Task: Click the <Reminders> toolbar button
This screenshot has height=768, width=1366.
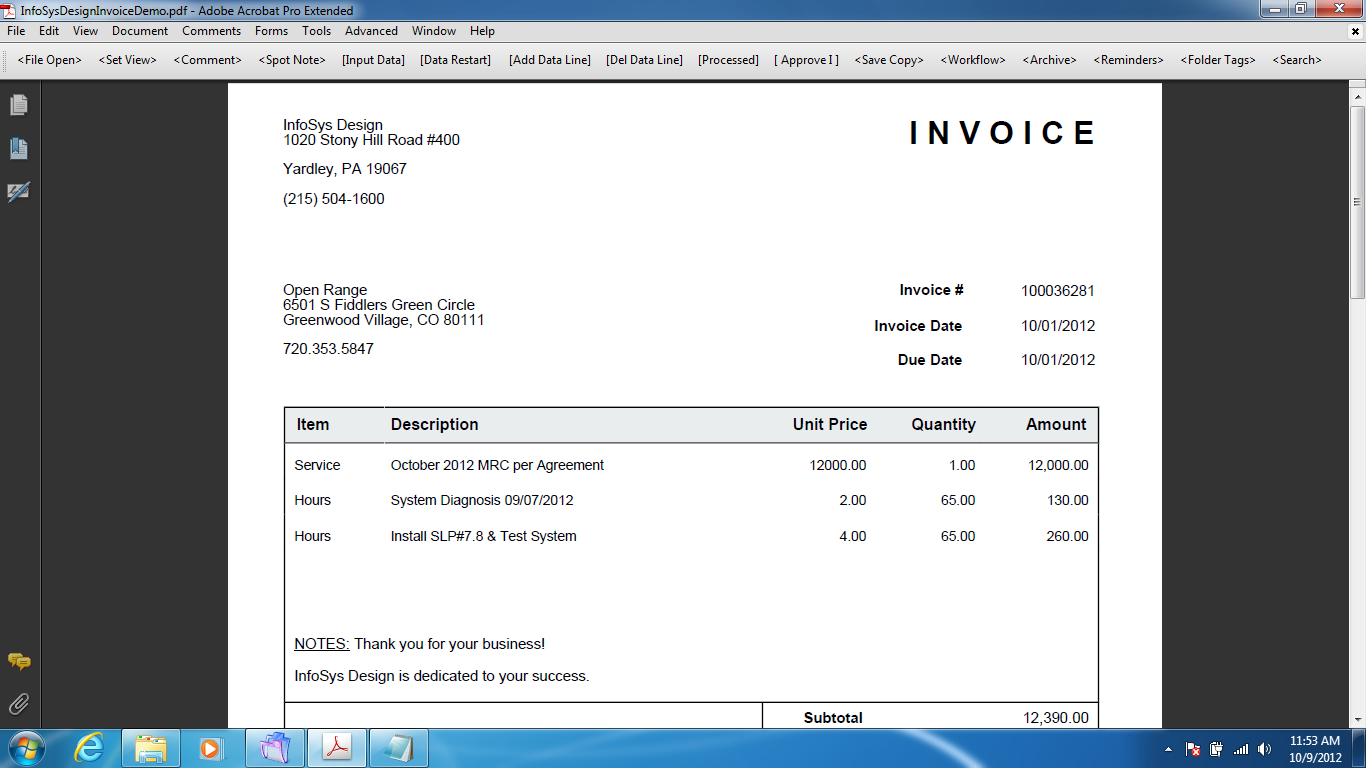Action: [x=1129, y=60]
